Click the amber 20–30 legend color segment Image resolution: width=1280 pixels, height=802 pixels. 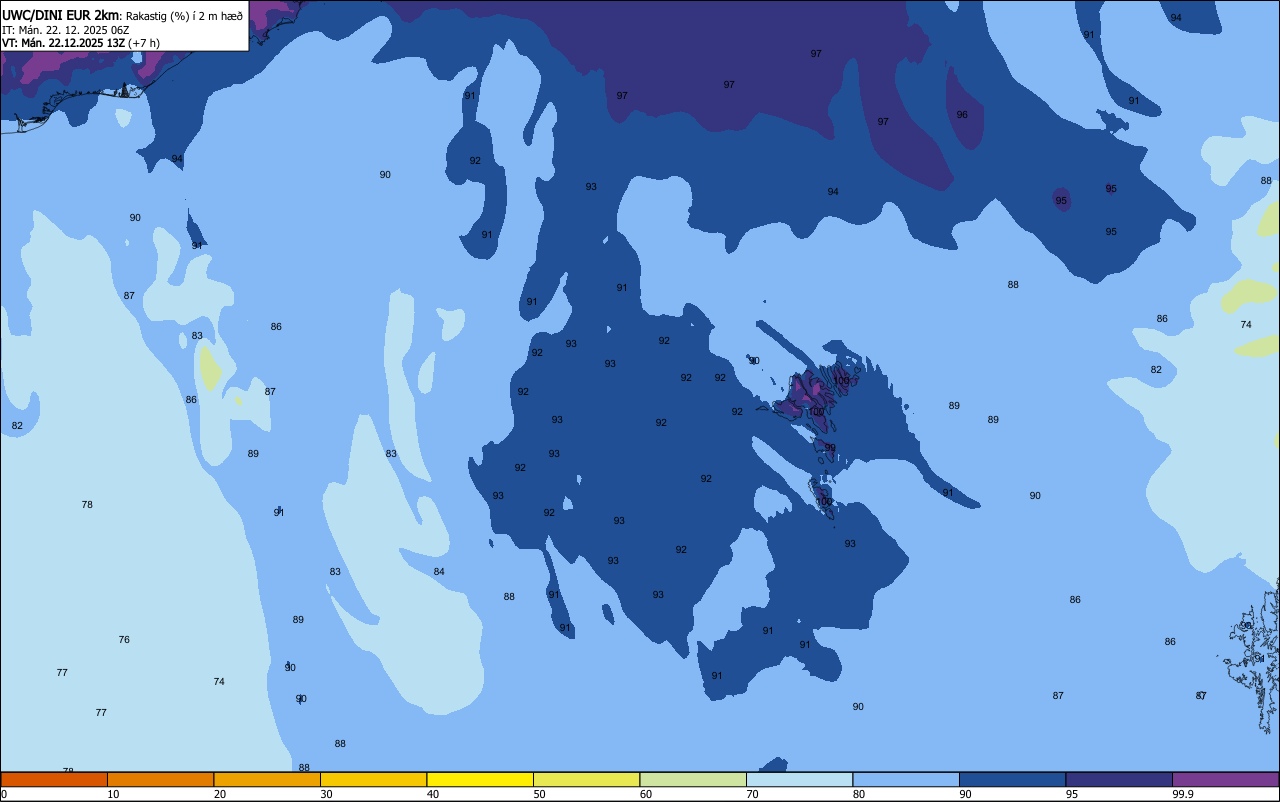[x=267, y=779]
